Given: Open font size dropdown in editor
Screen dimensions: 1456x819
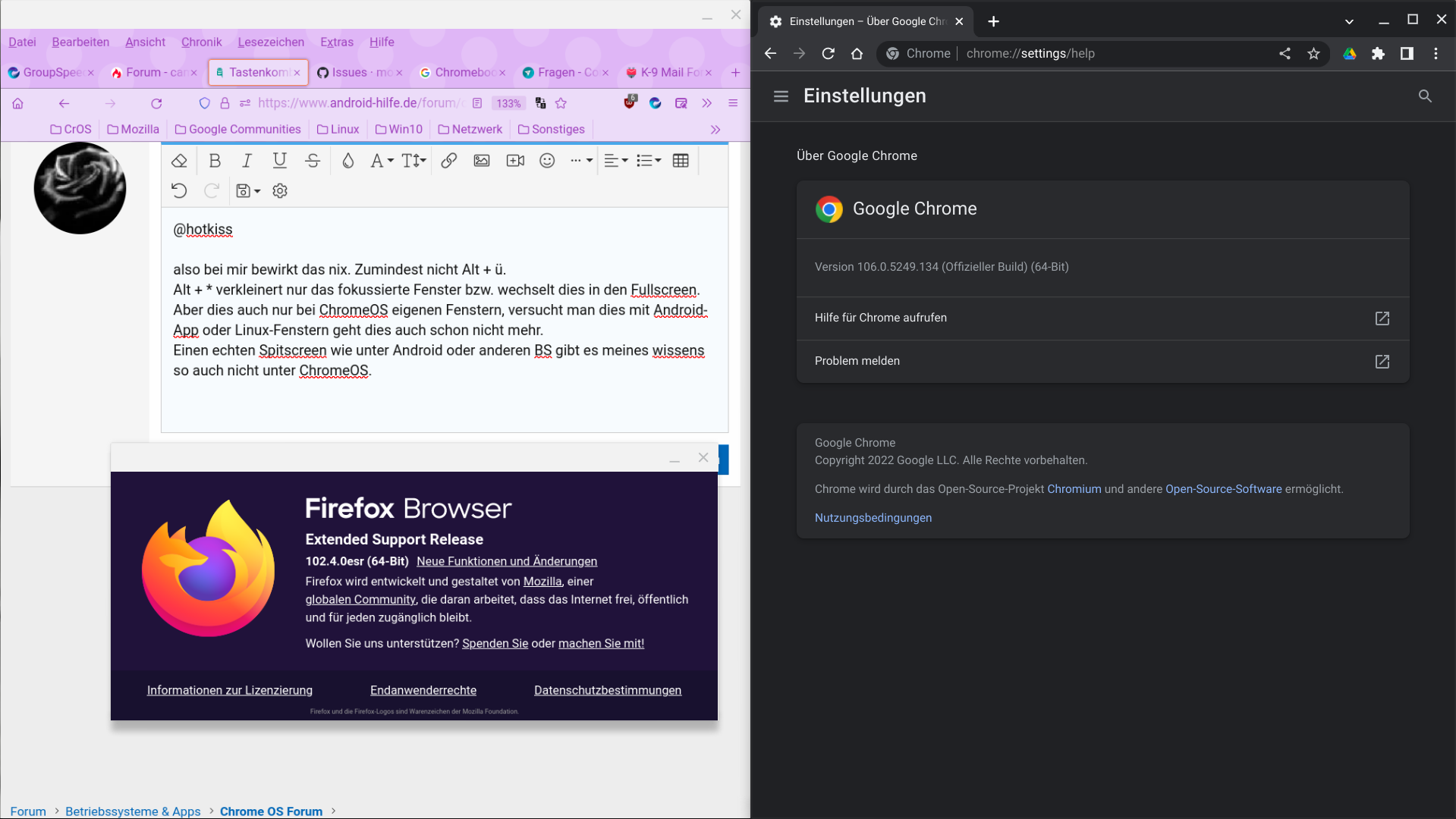Looking at the screenshot, I should coord(414,161).
